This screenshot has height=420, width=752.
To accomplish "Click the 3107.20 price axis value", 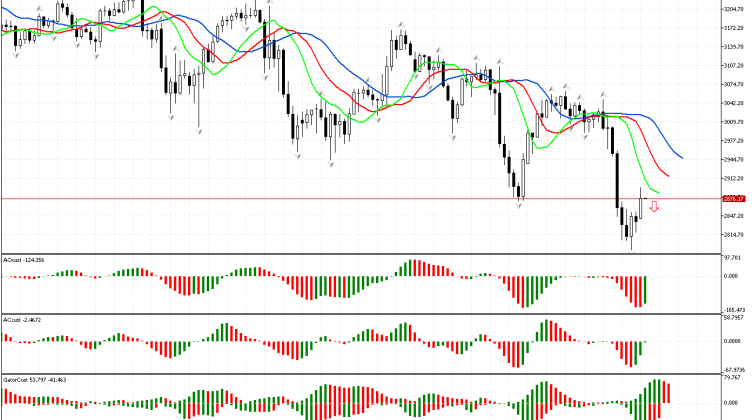I will 734,65.
